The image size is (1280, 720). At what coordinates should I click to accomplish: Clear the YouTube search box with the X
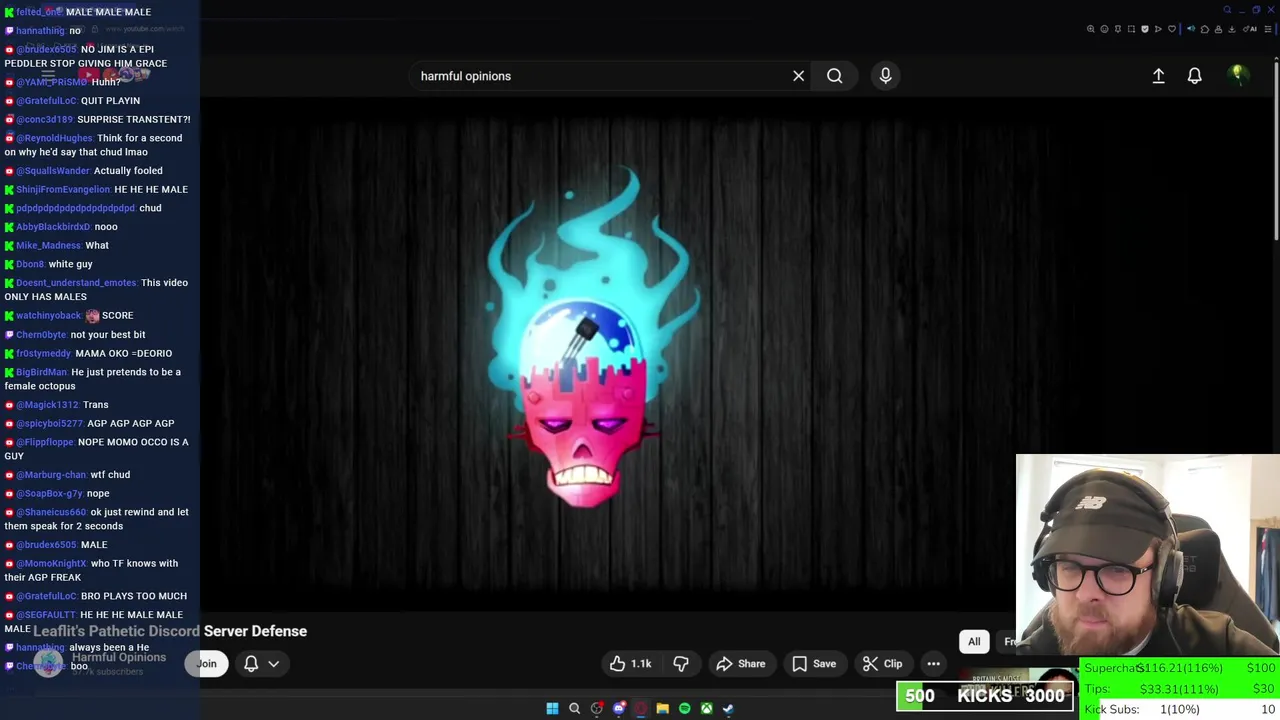coord(798,76)
